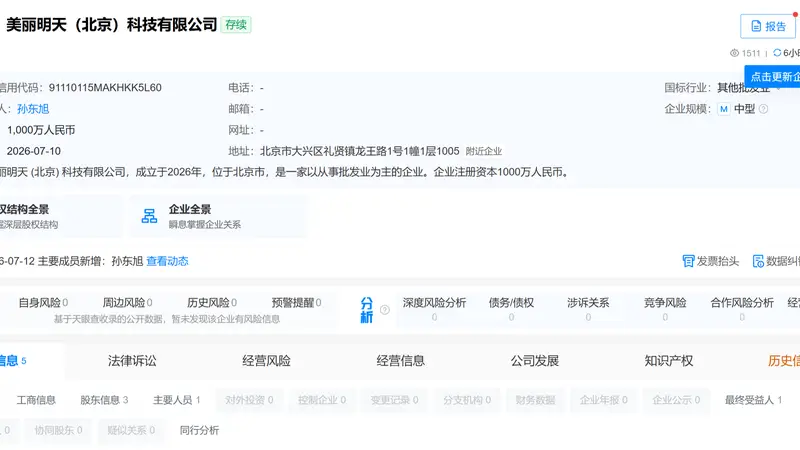The width and height of the screenshot is (800, 450).
Task: Select 主要人员 1 sub-tab
Action: 177,400
